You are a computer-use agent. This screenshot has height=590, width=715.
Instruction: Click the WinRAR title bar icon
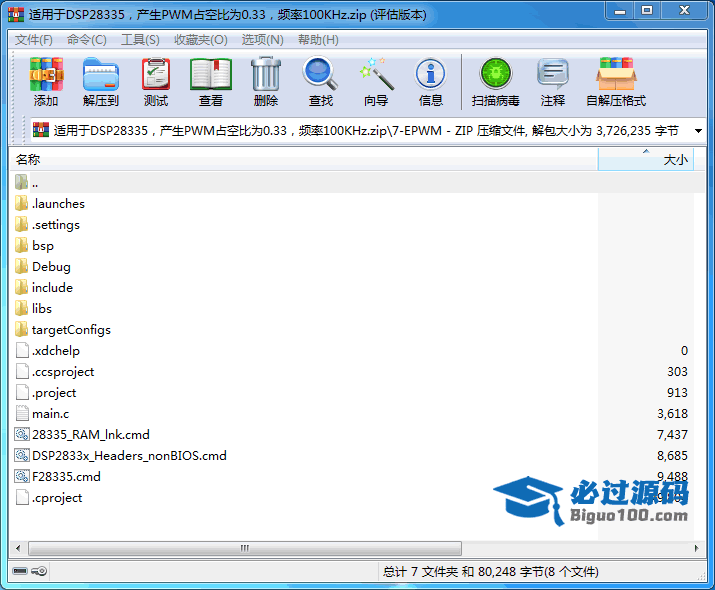pyautogui.click(x=16, y=15)
